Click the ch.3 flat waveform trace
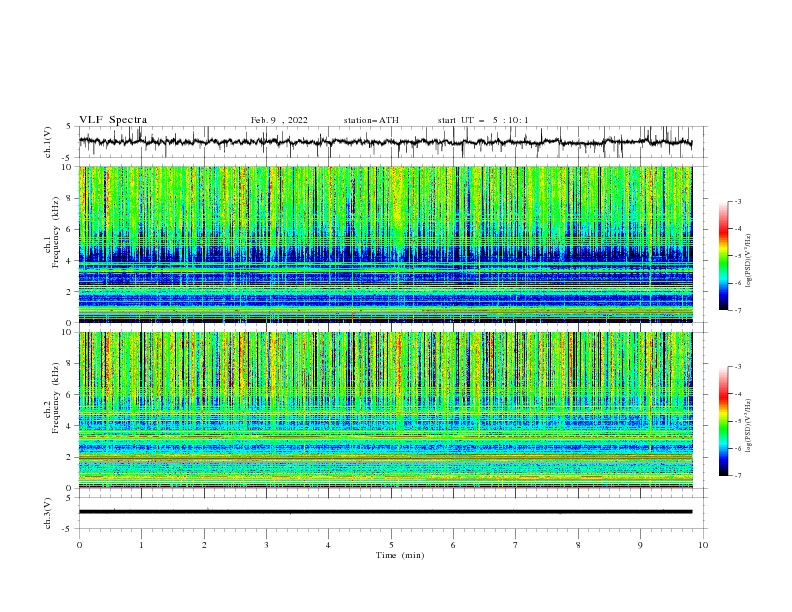 (x=385, y=512)
